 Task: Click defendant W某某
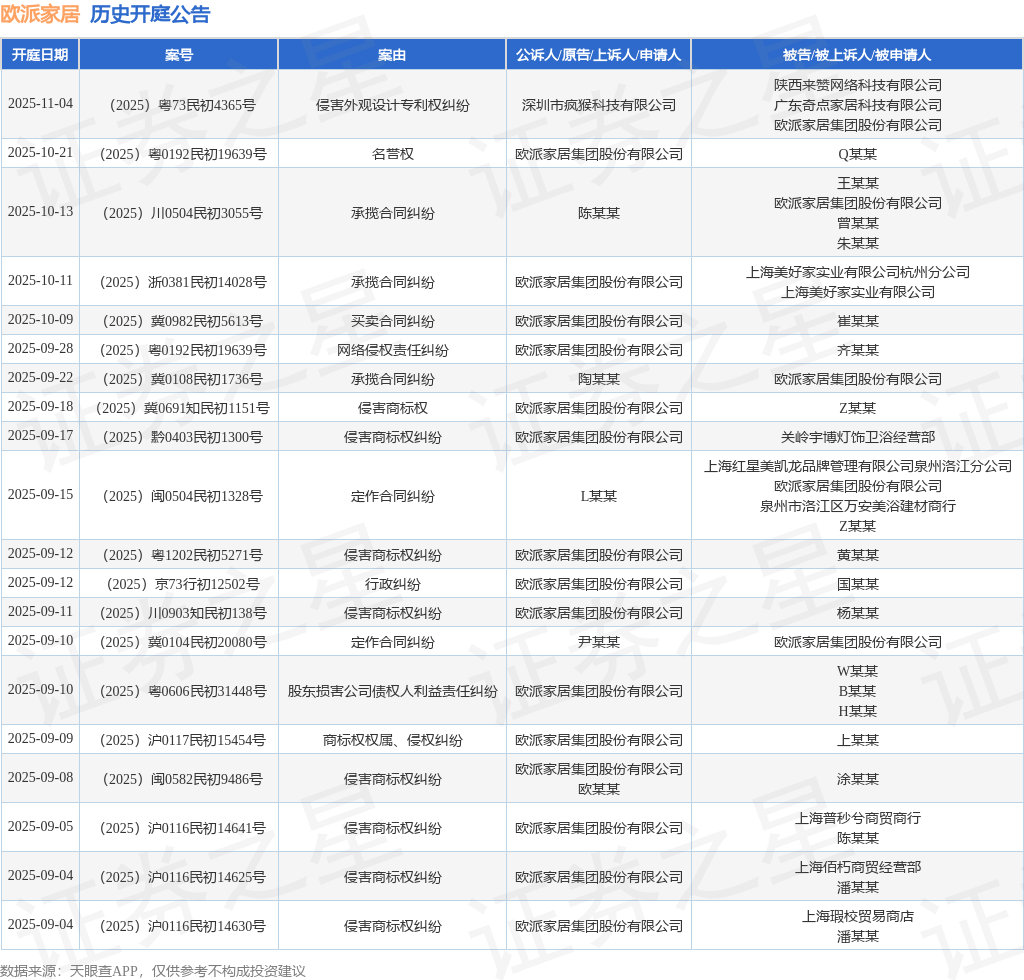tap(857, 671)
